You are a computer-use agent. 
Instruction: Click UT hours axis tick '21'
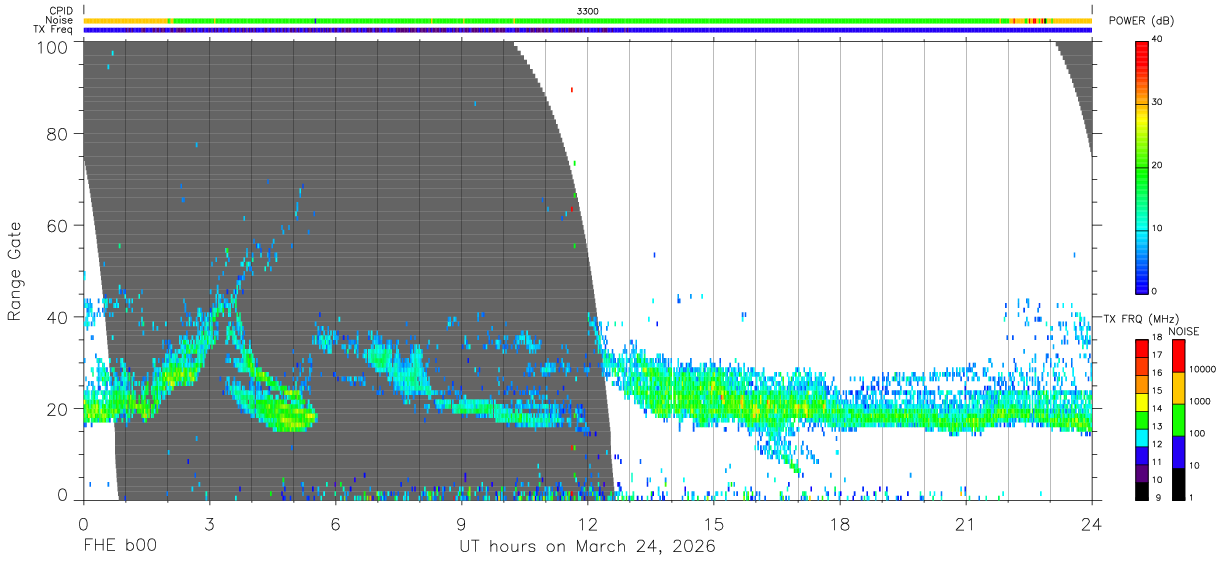click(x=966, y=523)
